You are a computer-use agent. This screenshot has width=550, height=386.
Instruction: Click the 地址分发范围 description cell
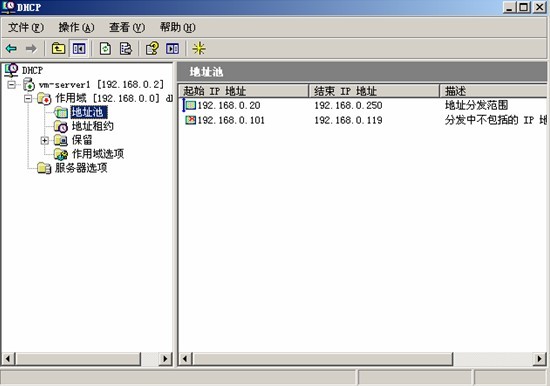pyautogui.click(x=476, y=105)
